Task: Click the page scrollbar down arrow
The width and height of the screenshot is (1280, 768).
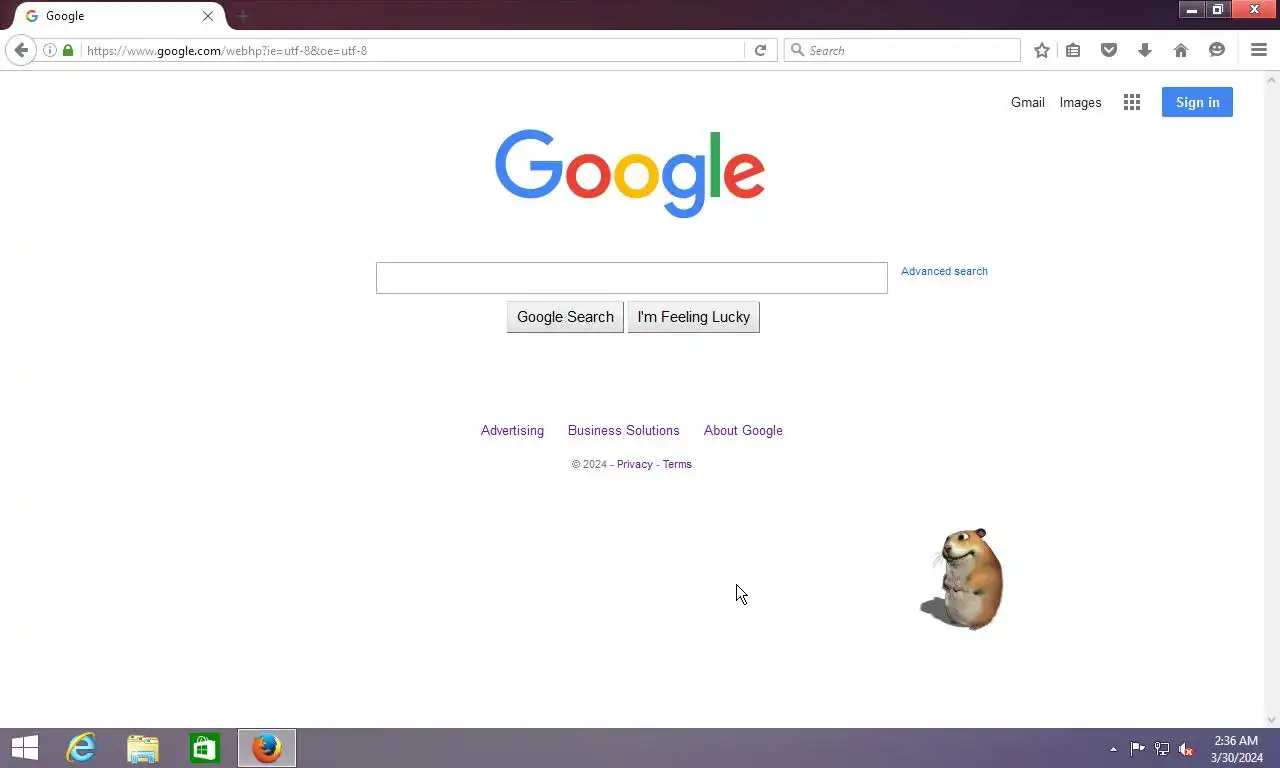Action: coord(1272,719)
